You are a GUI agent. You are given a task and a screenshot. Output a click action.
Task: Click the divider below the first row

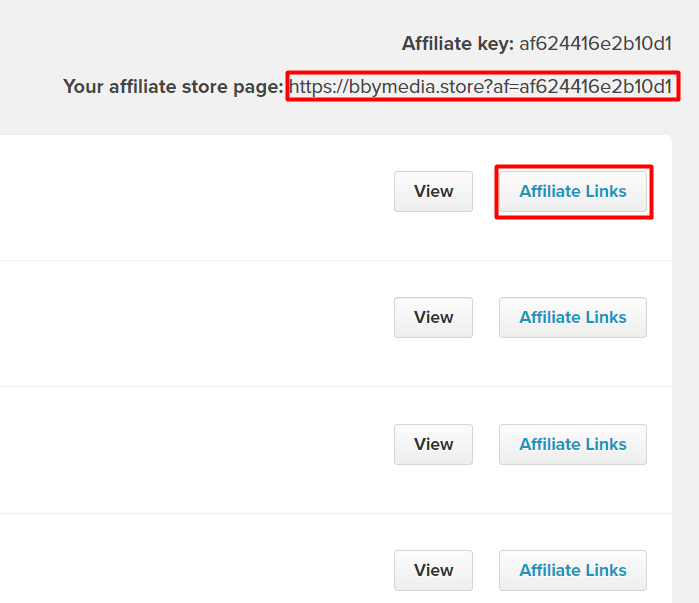(x=336, y=261)
